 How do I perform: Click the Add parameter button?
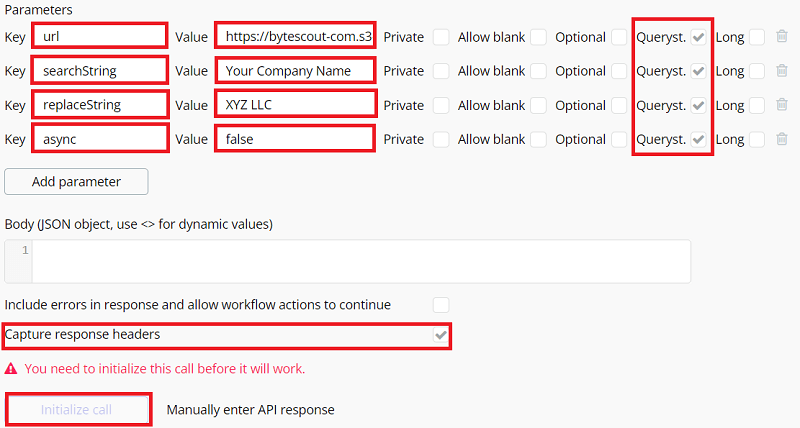click(76, 181)
